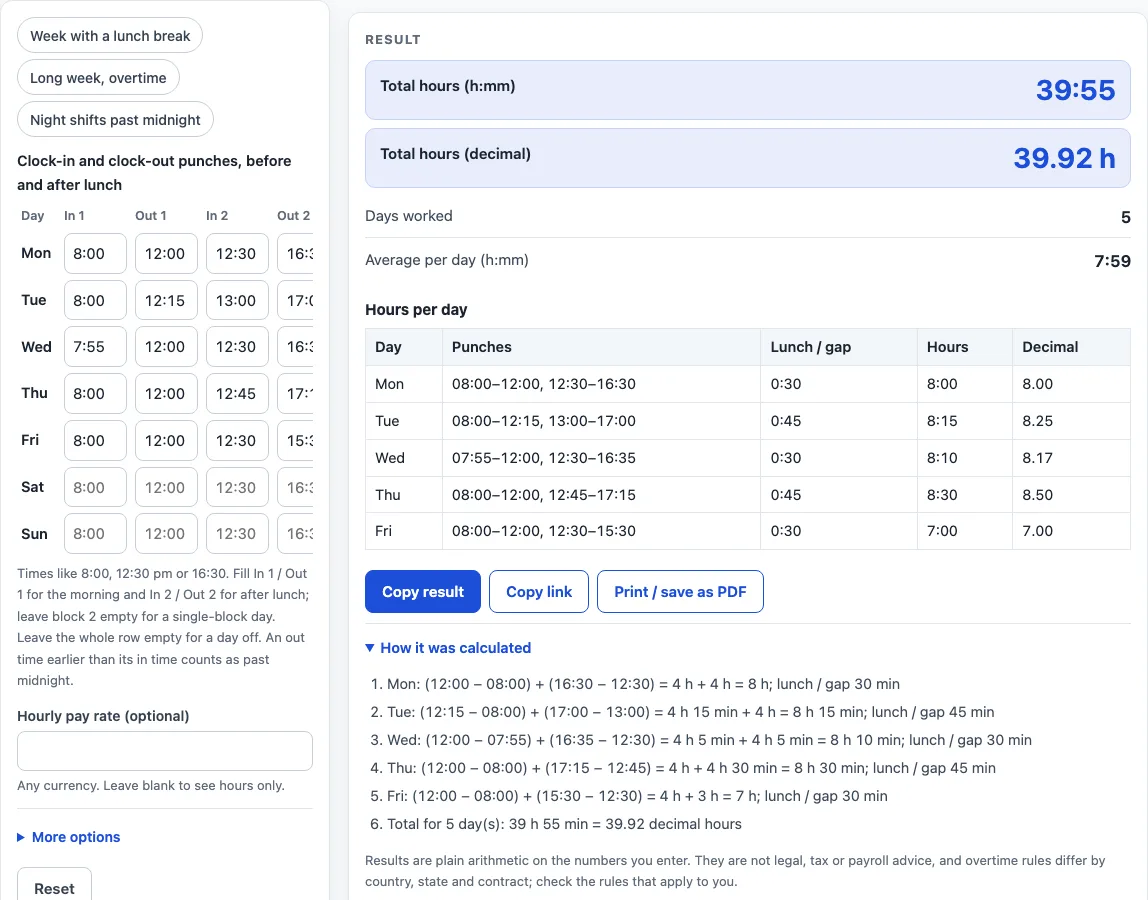Fill Saturday's In 1 time field
This screenshot has width=1148, height=900.
[95, 488]
